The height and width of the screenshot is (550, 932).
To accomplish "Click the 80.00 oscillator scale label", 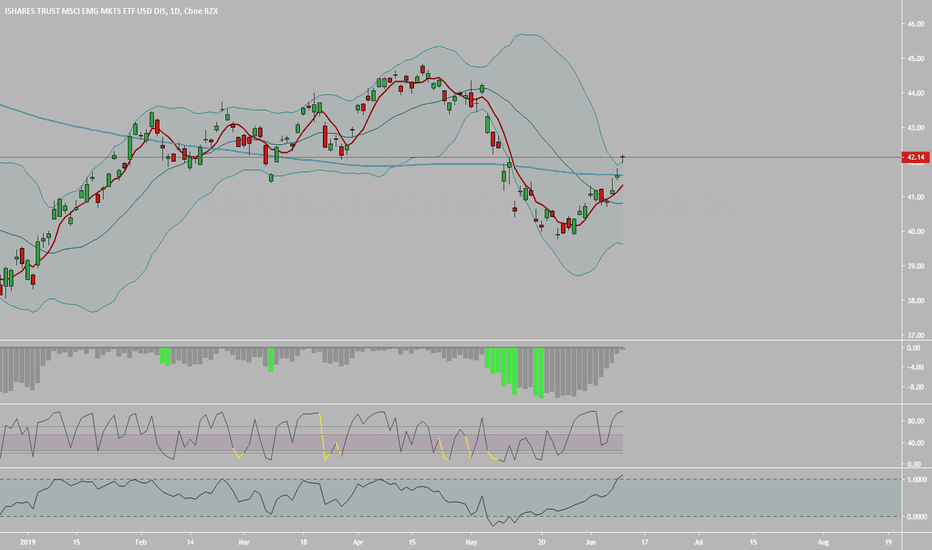I will (x=914, y=421).
